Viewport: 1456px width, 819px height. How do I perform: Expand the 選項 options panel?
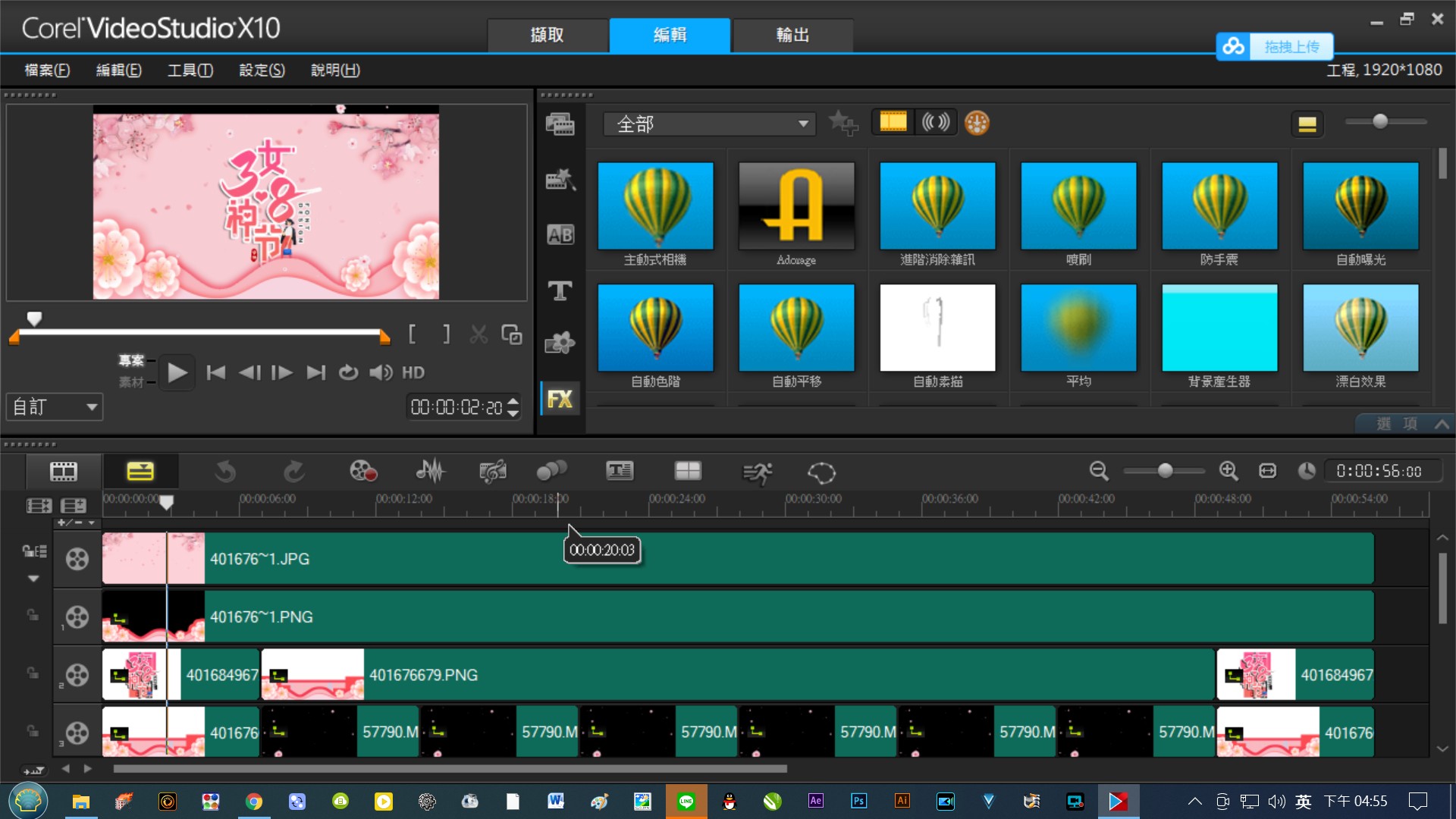(x=1404, y=423)
